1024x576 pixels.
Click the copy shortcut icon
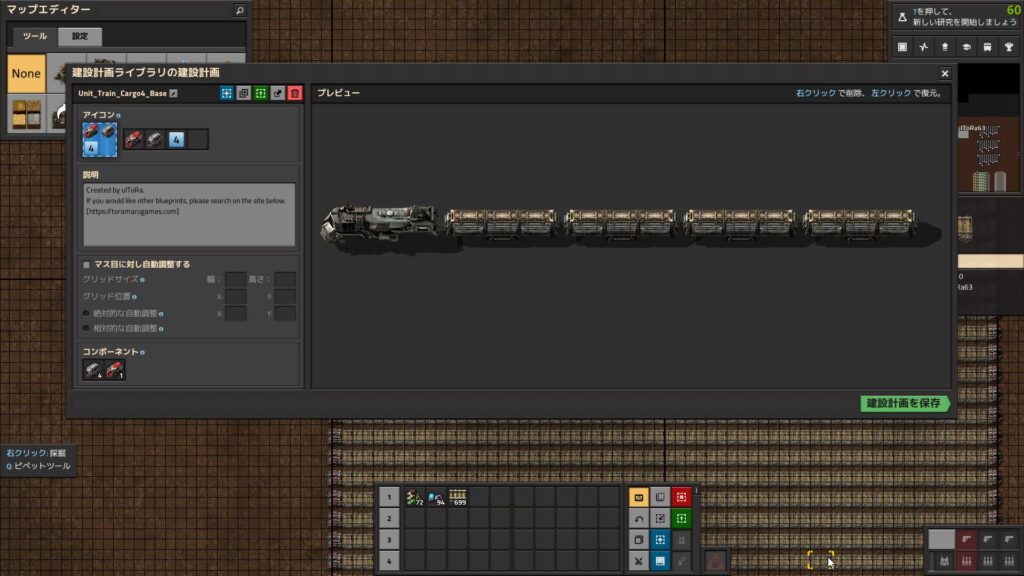[x=639, y=540]
